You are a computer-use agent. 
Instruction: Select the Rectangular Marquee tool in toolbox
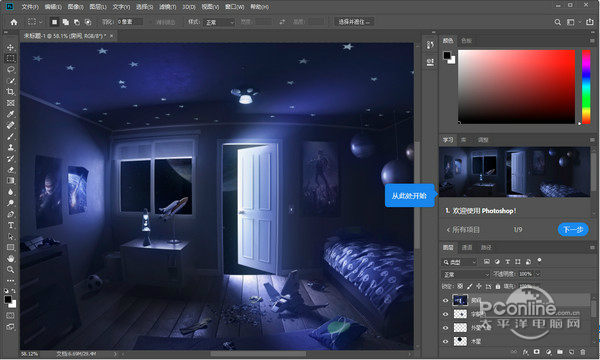coord(10,59)
